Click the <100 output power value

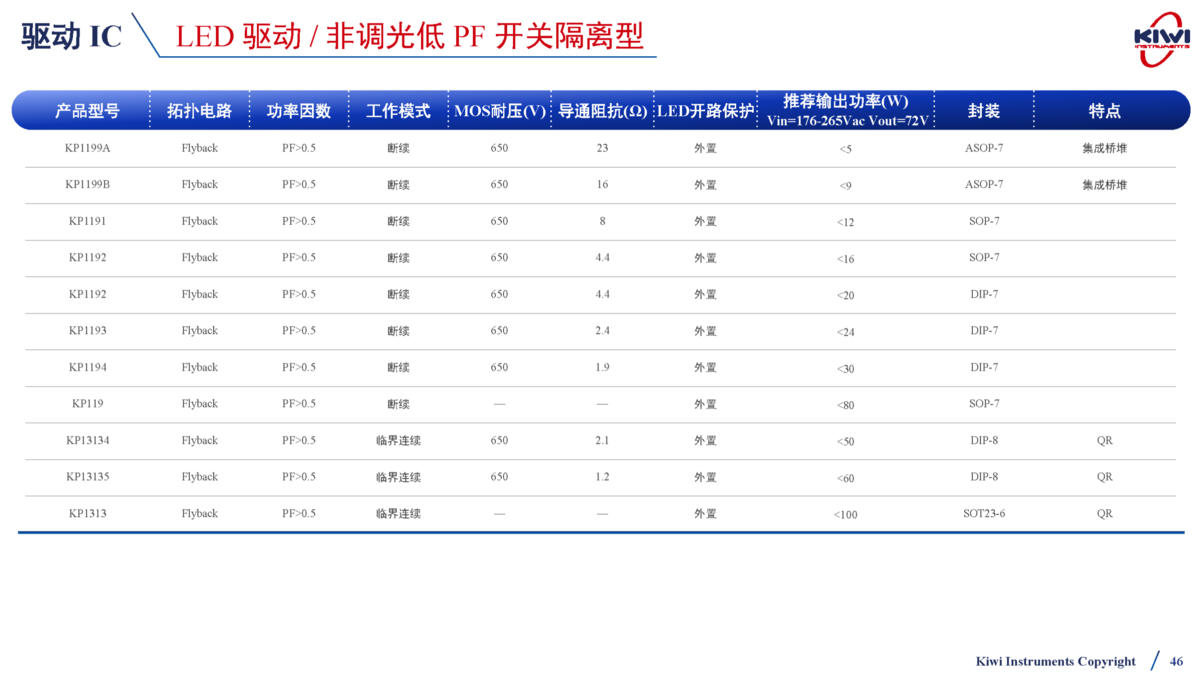pos(846,515)
